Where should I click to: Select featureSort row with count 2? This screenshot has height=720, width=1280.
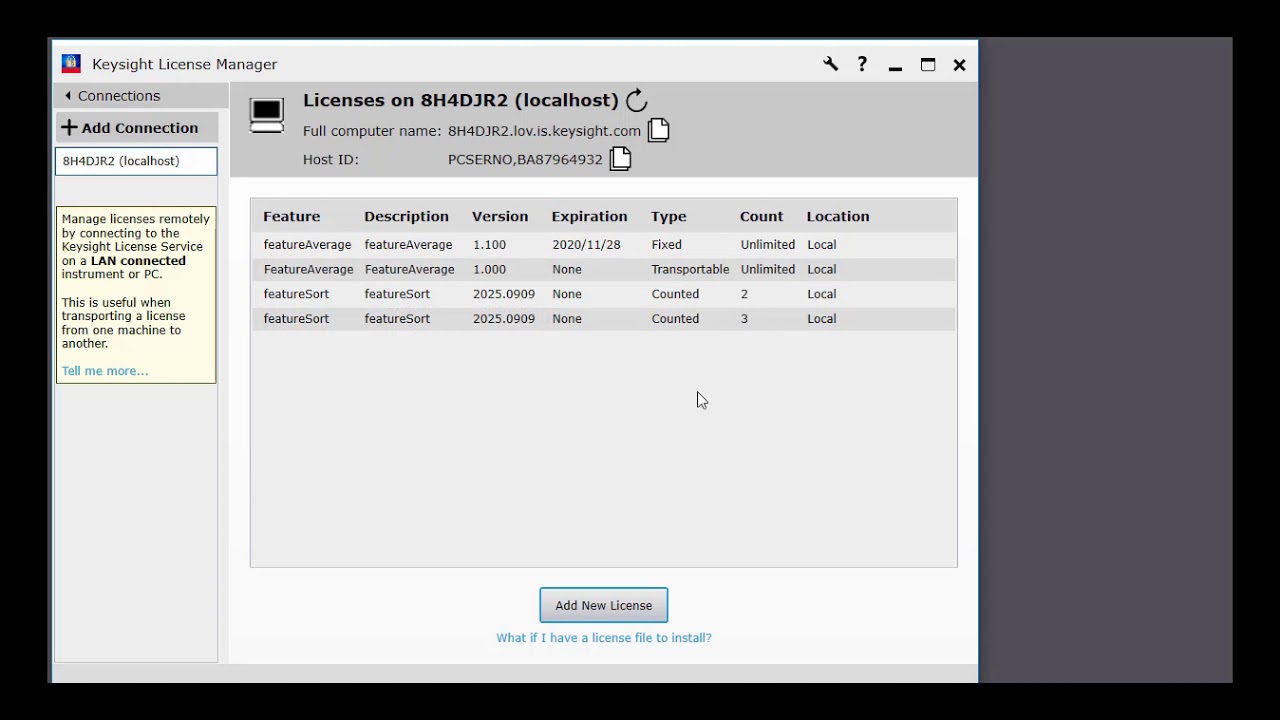pos(604,294)
